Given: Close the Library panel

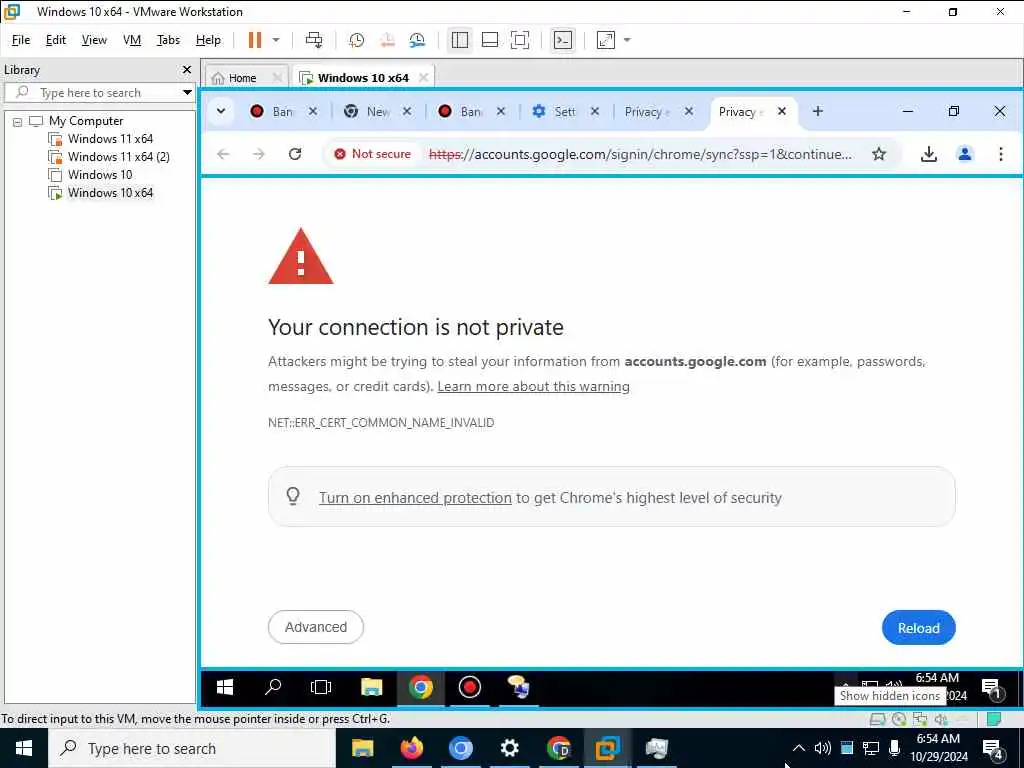Looking at the screenshot, I should coord(187,69).
